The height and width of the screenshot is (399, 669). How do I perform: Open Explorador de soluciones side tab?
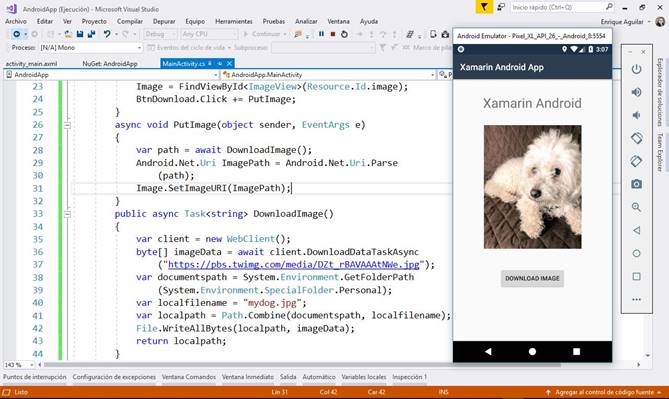[660, 92]
